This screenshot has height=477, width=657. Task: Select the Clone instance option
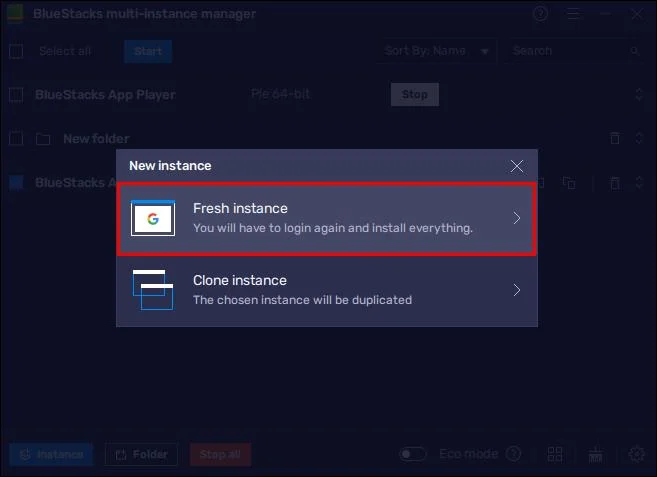point(327,290)
